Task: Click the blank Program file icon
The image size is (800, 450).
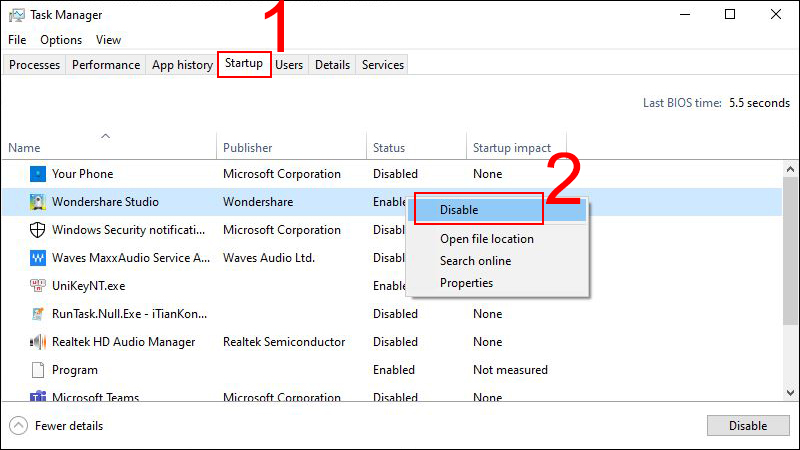Action: pyautogui.click(x=38, y=370)
